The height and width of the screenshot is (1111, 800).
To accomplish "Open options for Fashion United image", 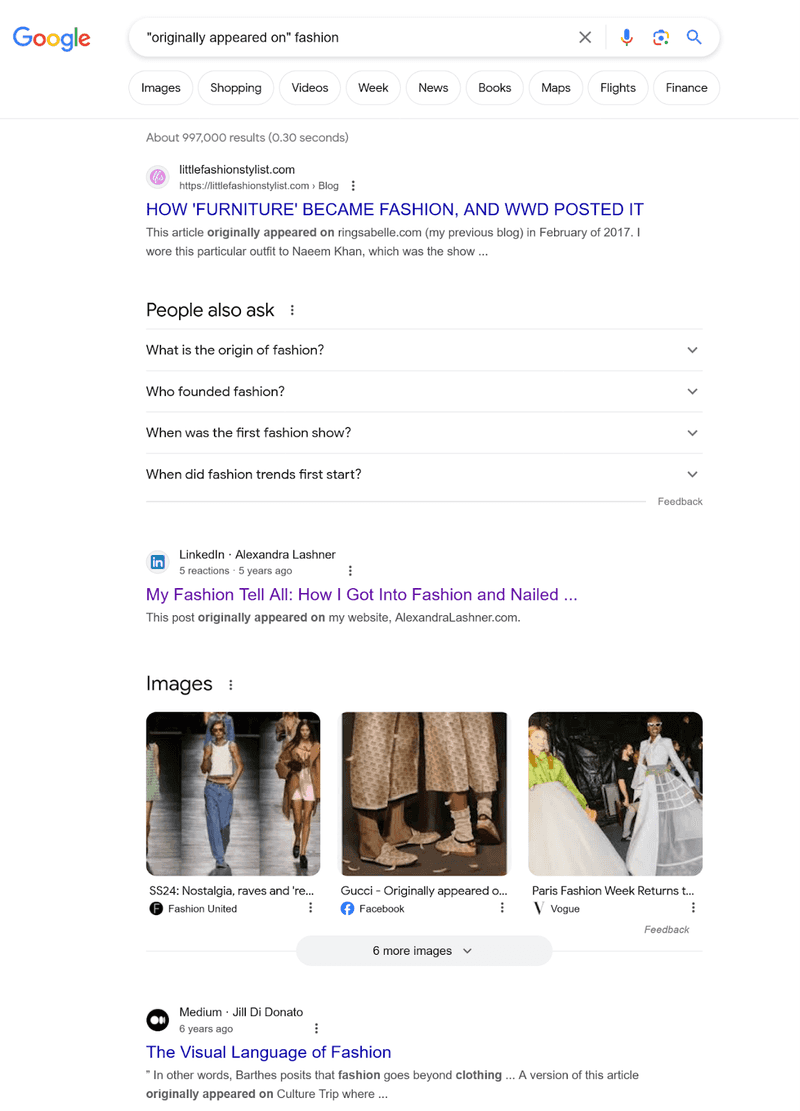I will pyautogui.click(x=310, y=908).
